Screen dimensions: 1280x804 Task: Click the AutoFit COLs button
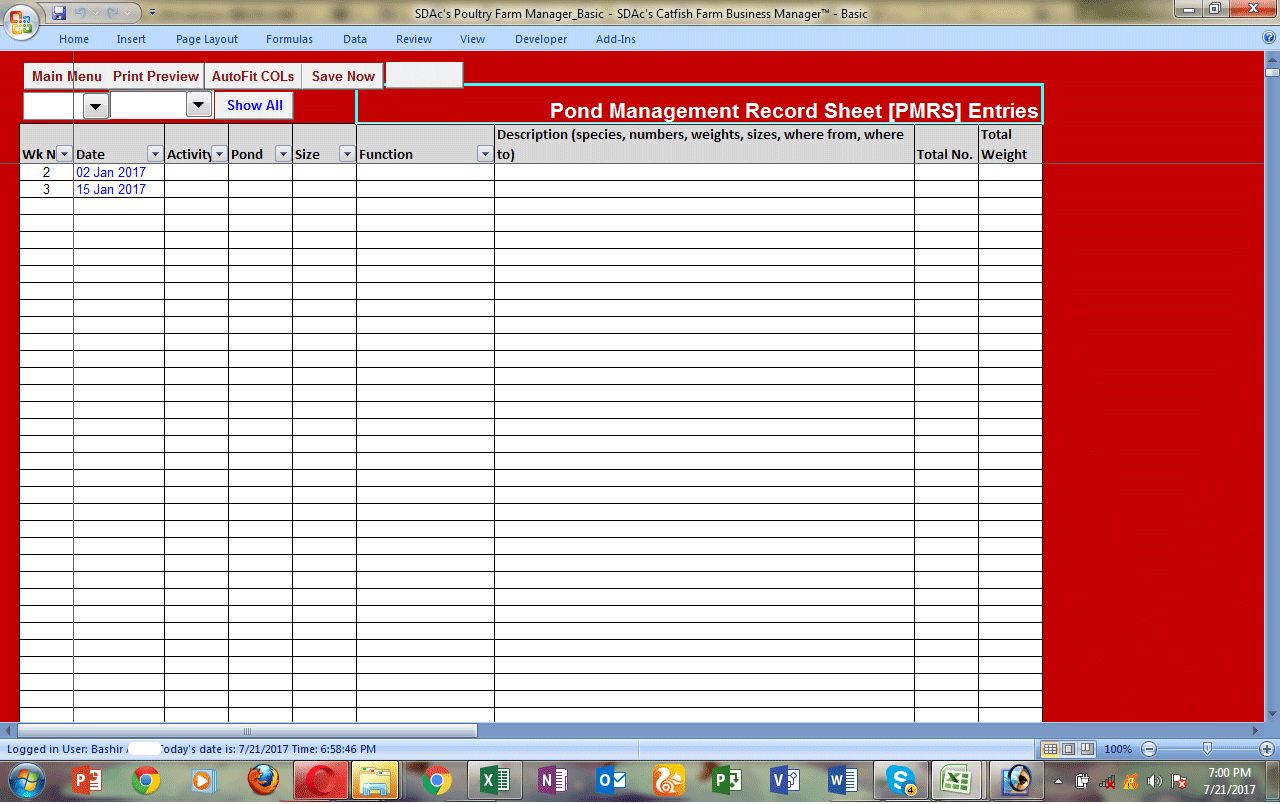[x=253, y=76]
